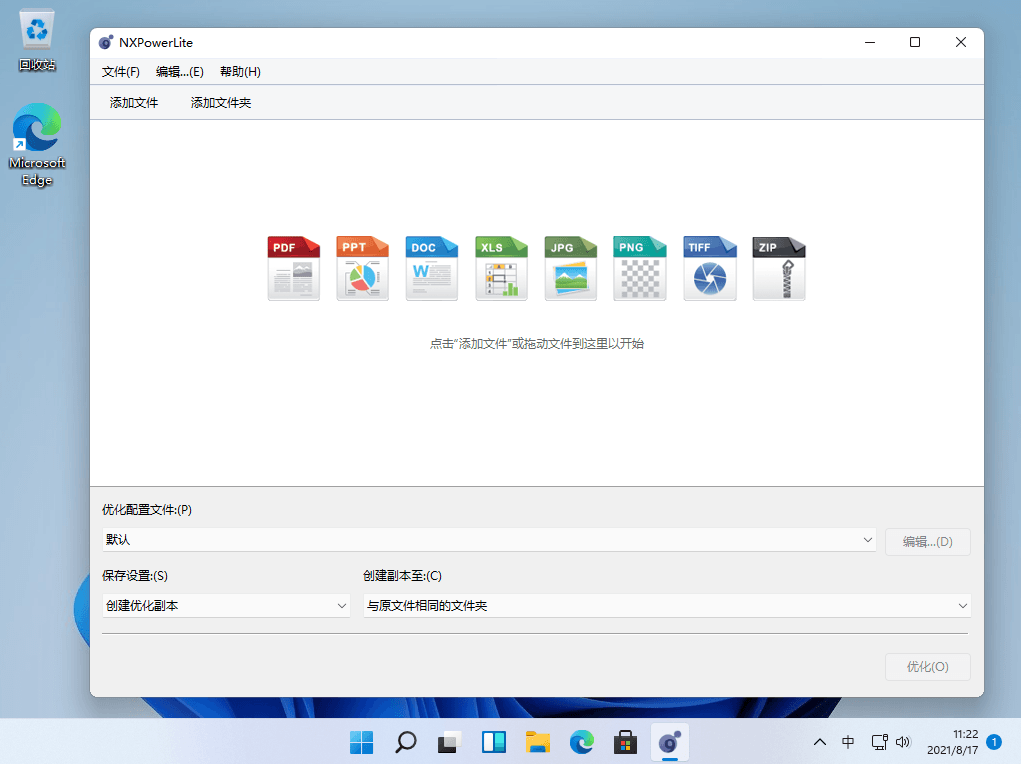Click 添加文件夹 toolbar button
Image resolution: width=1021 pixels, height=764 pixels.
(221, 103)
